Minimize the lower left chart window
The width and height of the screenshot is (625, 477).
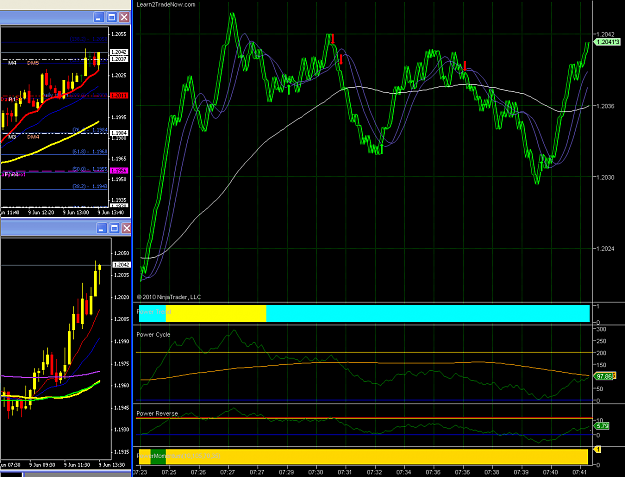pos(101,228)
